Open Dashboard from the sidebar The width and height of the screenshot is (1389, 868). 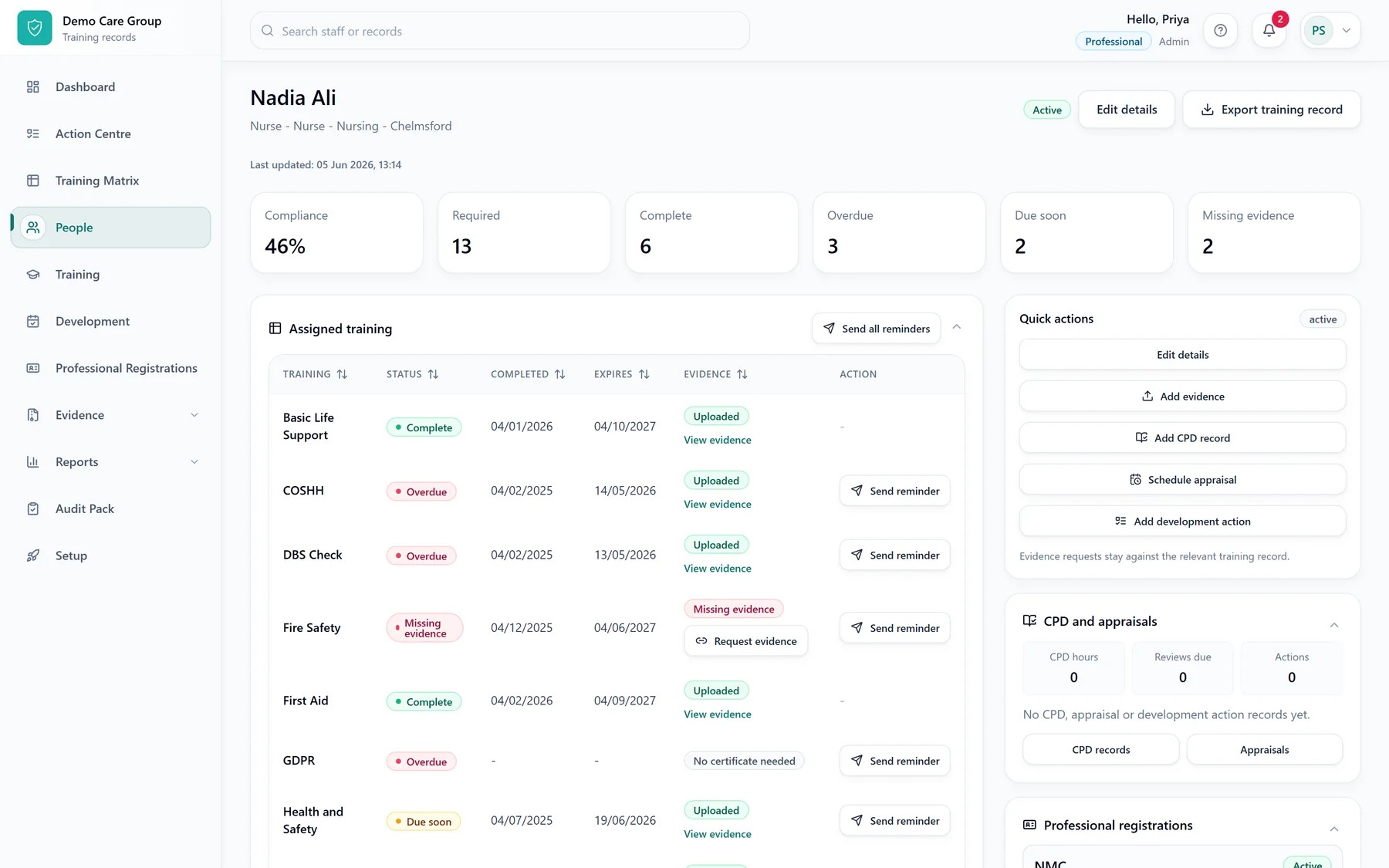pos(110,87)
